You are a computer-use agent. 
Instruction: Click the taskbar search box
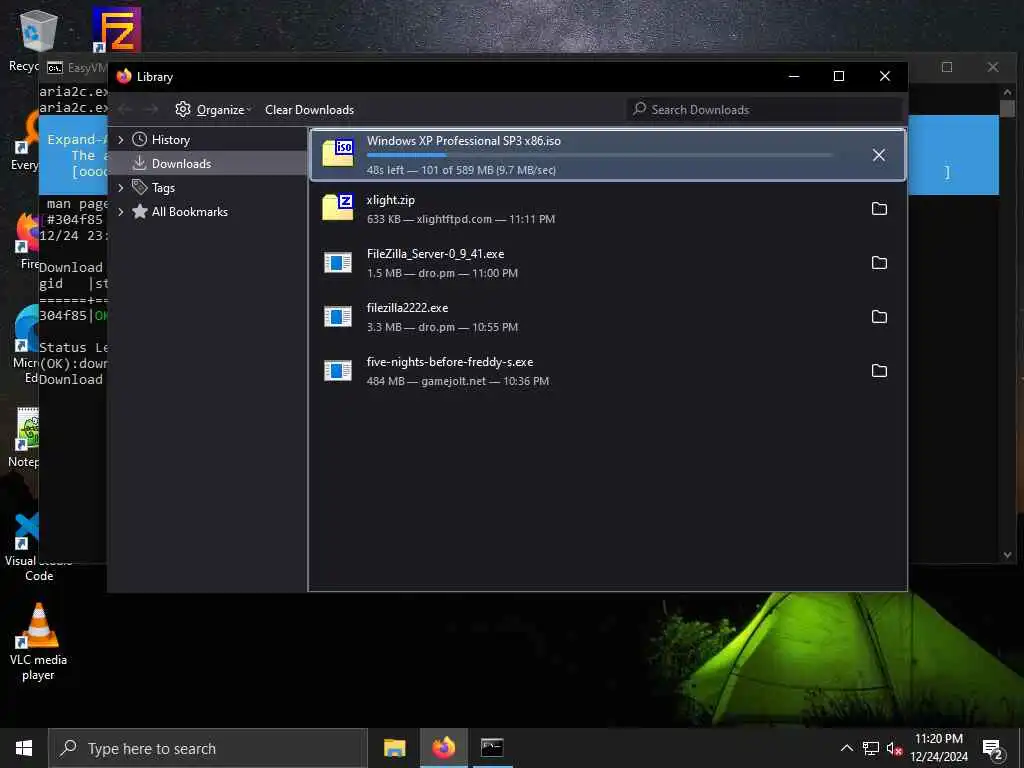(x=208, y=748)
